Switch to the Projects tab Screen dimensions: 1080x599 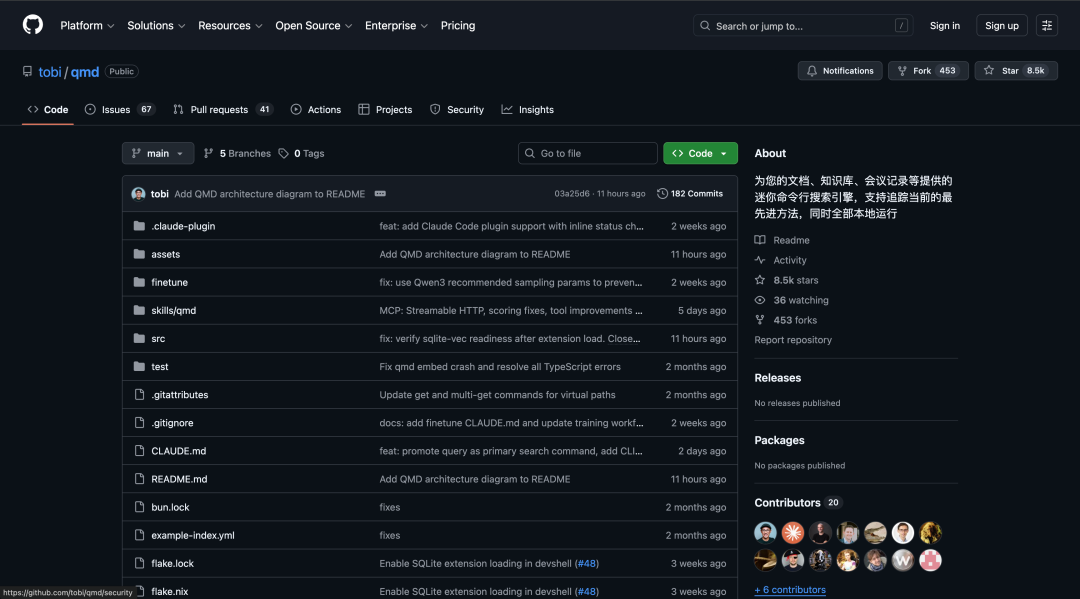(x=385, y=109)
